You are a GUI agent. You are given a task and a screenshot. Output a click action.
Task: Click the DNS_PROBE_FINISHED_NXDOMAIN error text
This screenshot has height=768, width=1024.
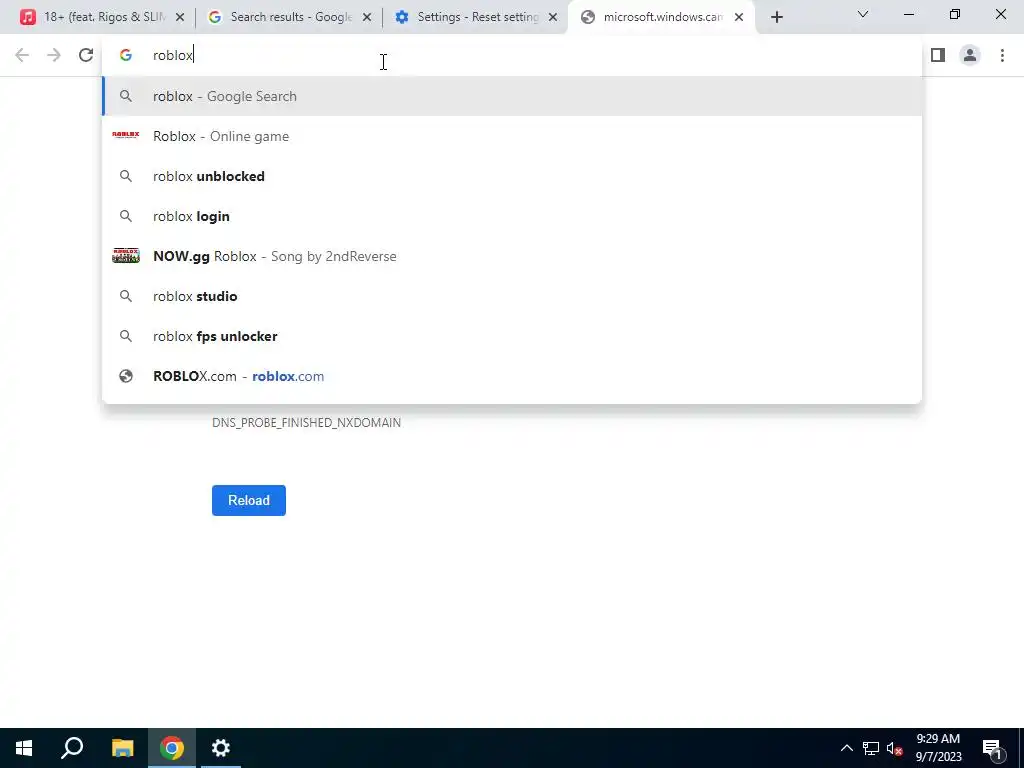pyautogui.click(x=306, y=423)
